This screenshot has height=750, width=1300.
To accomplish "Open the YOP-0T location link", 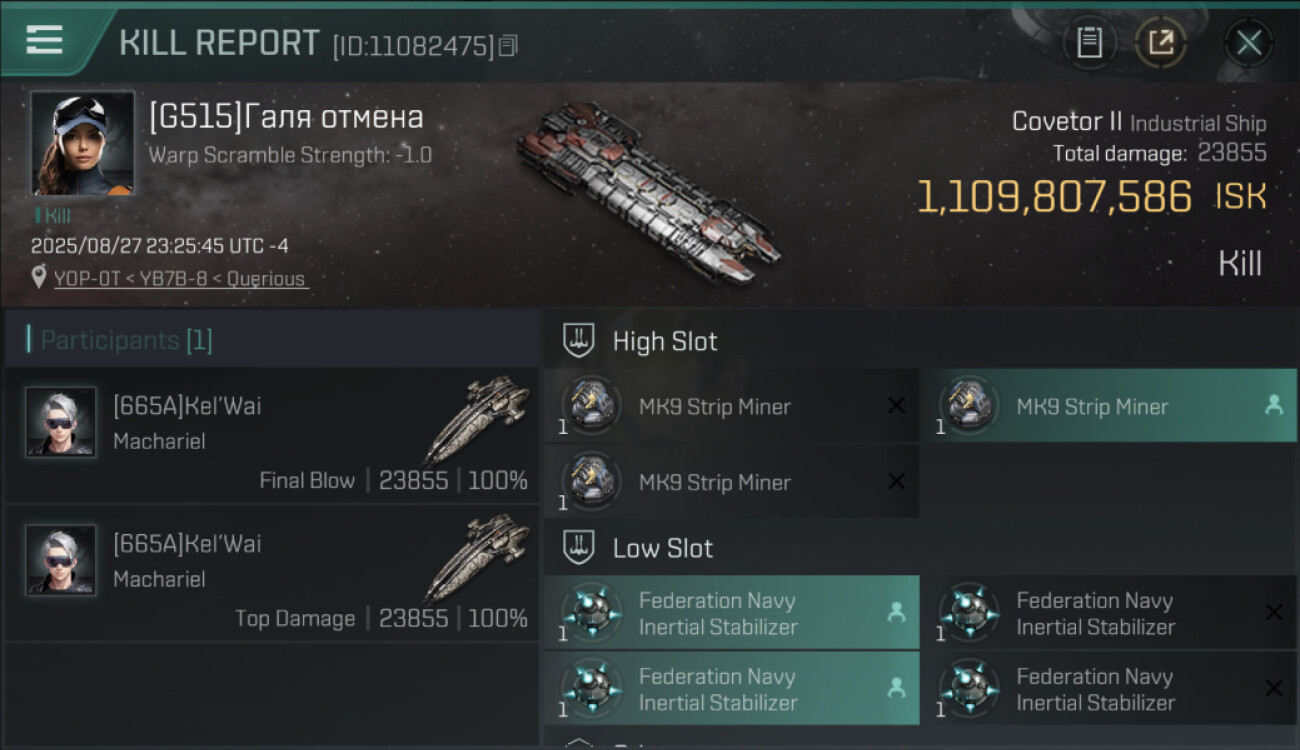I will click(180, 279).
